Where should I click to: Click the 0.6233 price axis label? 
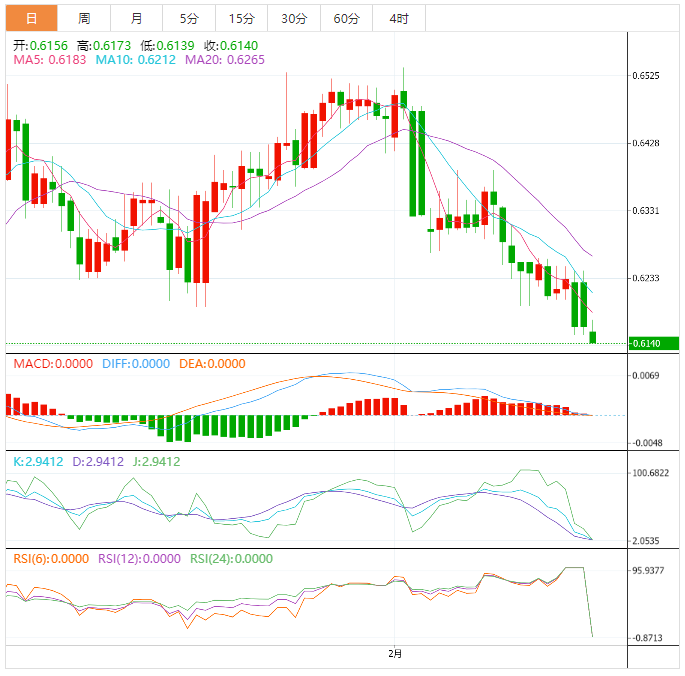646,278
